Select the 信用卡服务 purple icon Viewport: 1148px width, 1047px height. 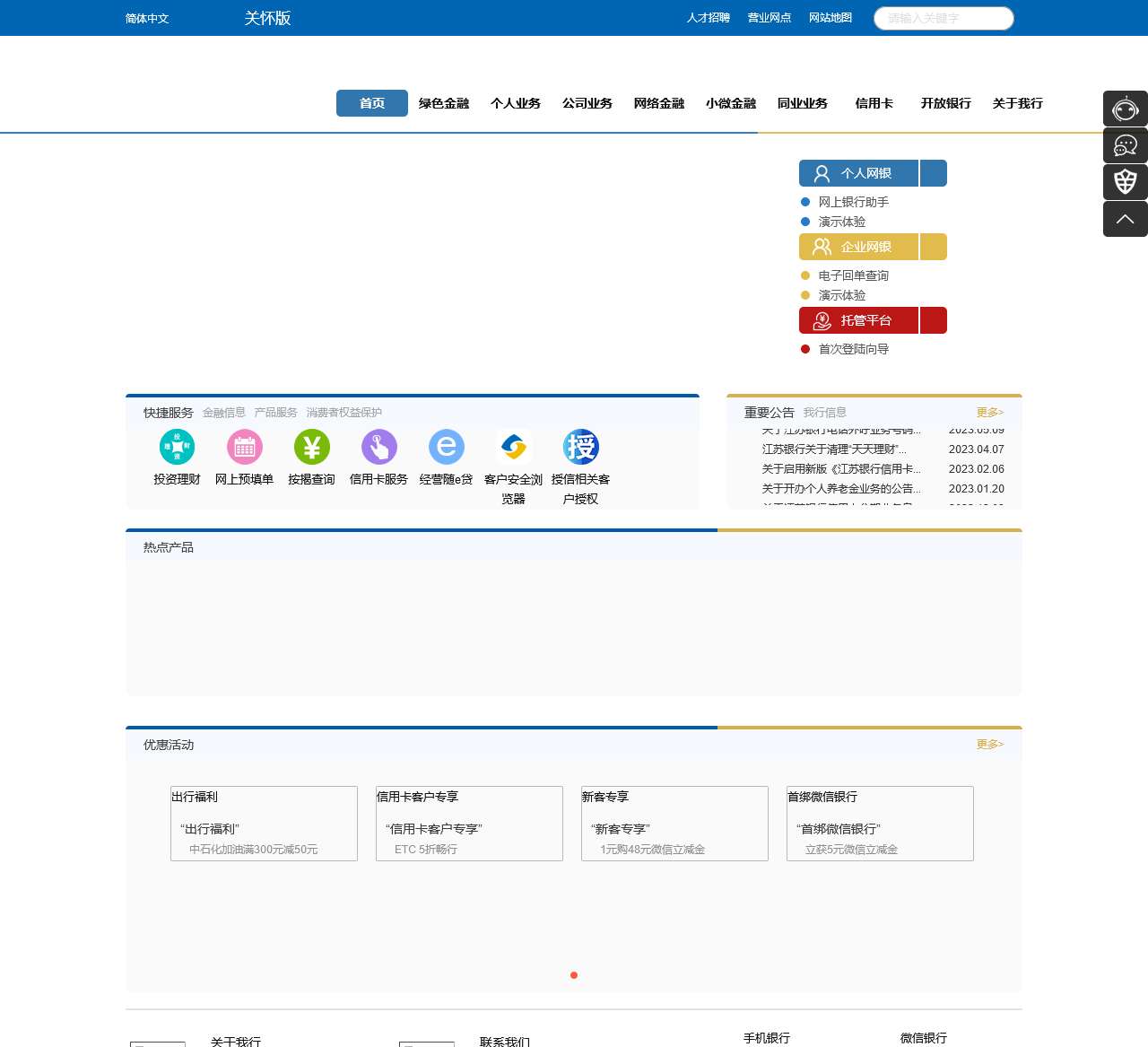tap(378, 447)
